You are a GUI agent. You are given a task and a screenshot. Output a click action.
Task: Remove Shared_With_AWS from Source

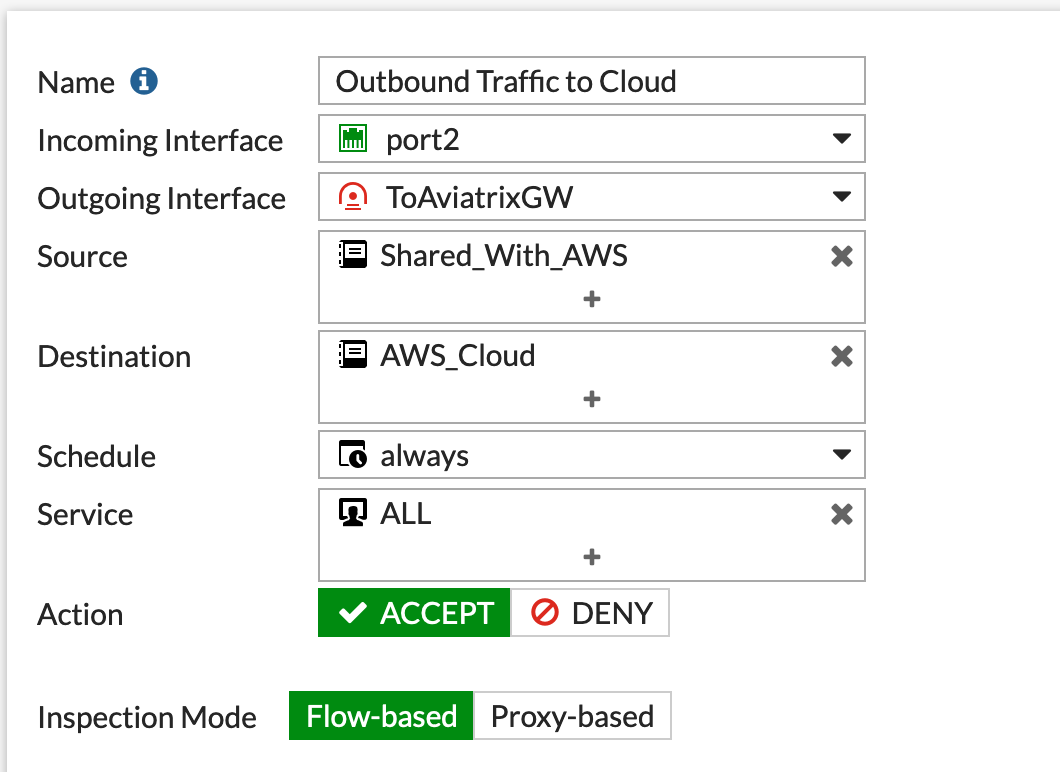[842, 257]
